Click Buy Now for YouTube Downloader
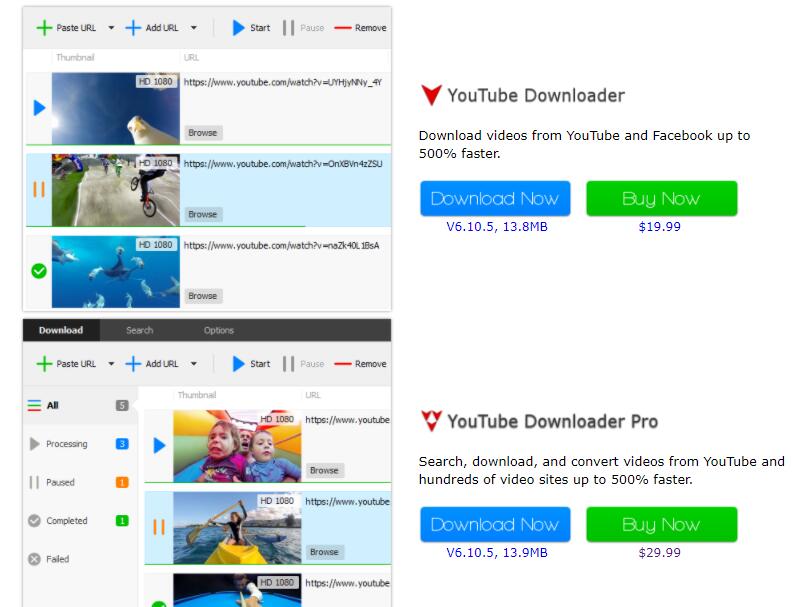 click(661, 198)
